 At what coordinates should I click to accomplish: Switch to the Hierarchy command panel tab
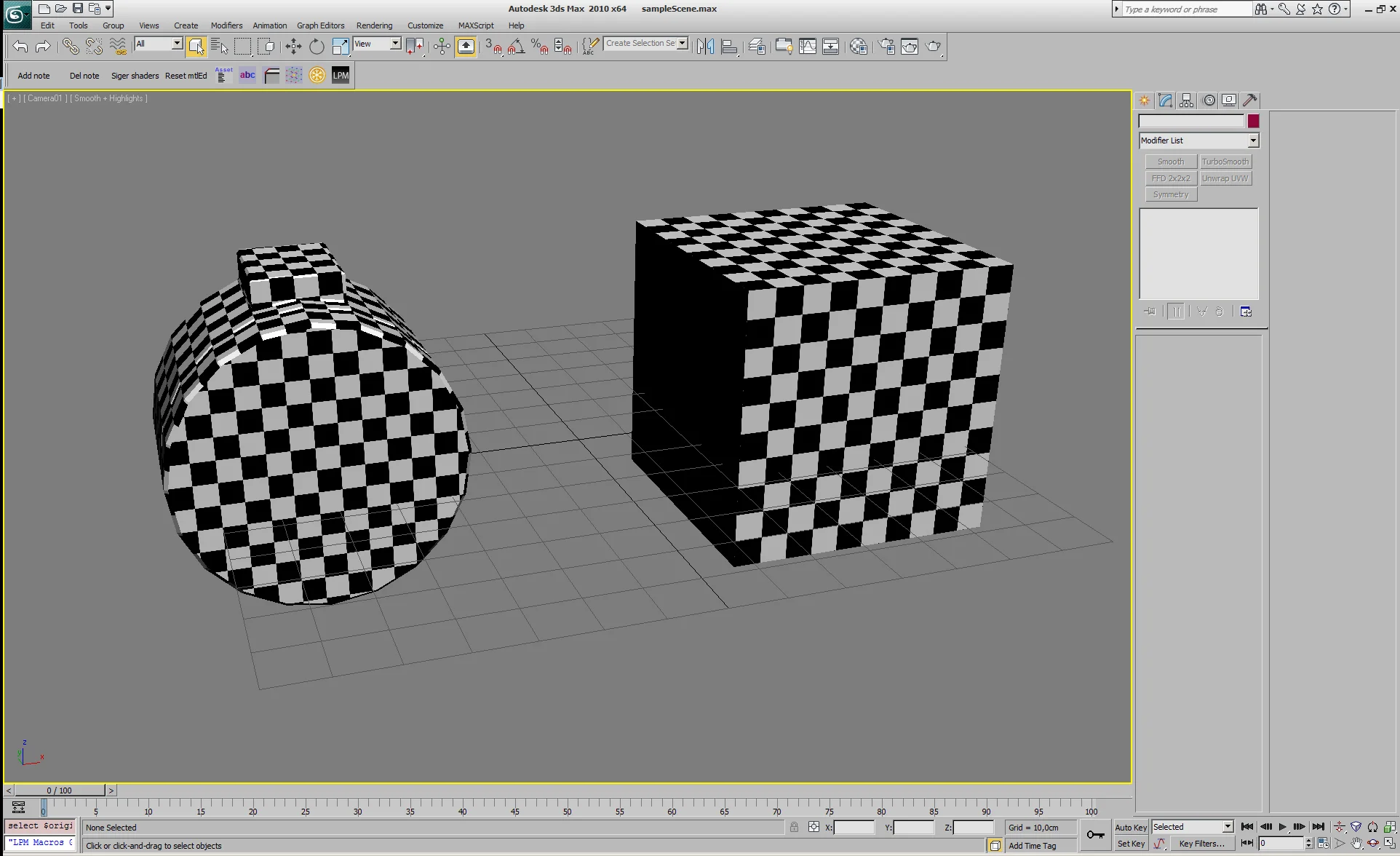[x=1188, y=100]
